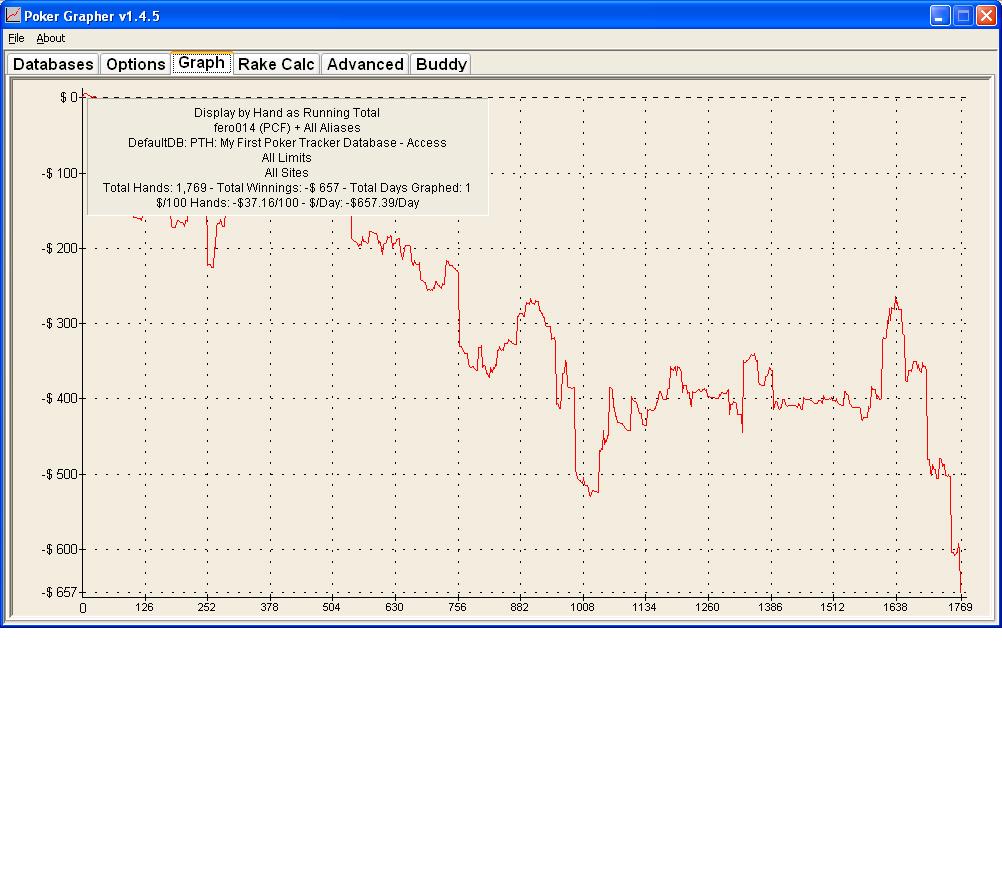
Task: Click the '1008' x-axis label
Action: (582, 607)
